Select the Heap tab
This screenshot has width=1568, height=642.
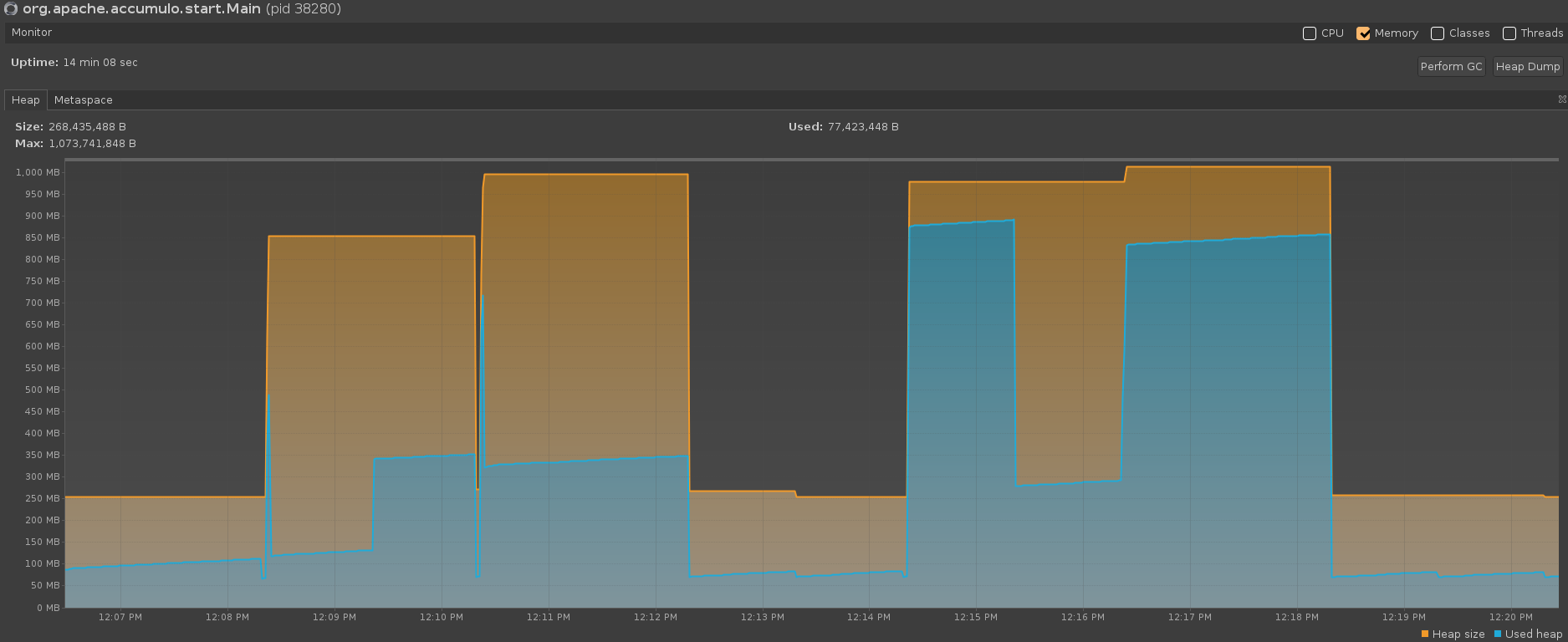(x=25, y=100)
